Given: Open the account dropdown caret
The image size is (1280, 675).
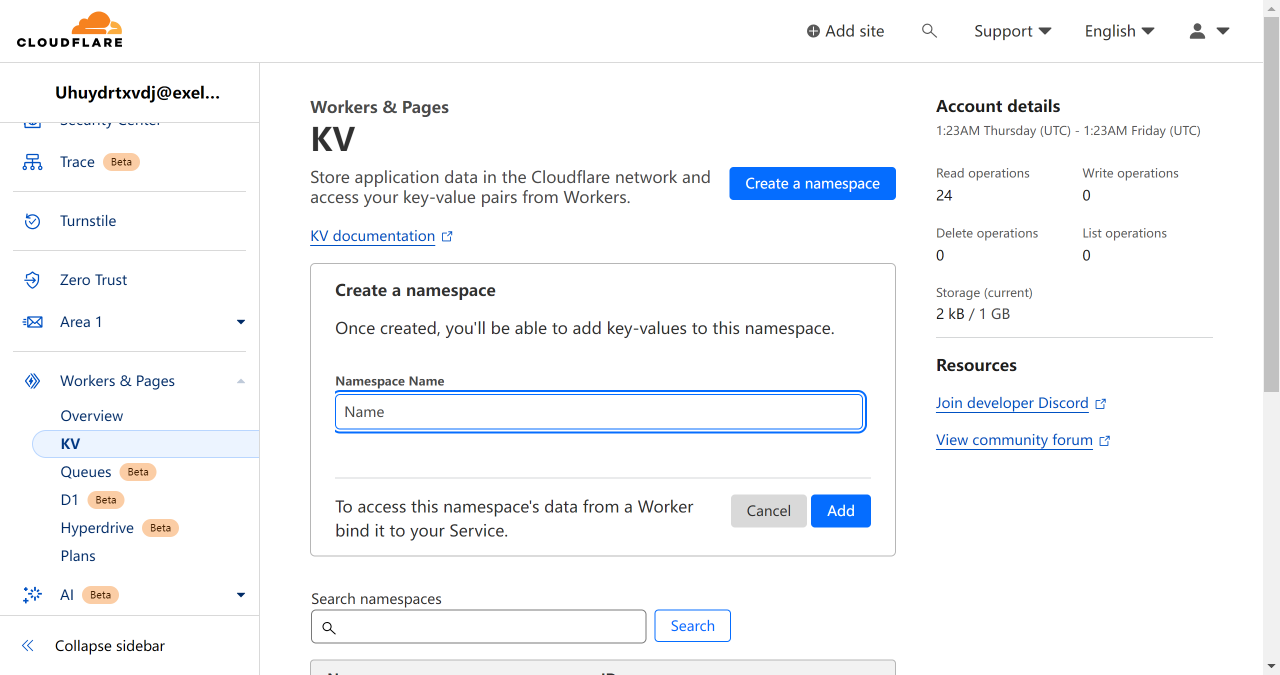Looking at the screenshot, I should click(x=1223, y=31).
